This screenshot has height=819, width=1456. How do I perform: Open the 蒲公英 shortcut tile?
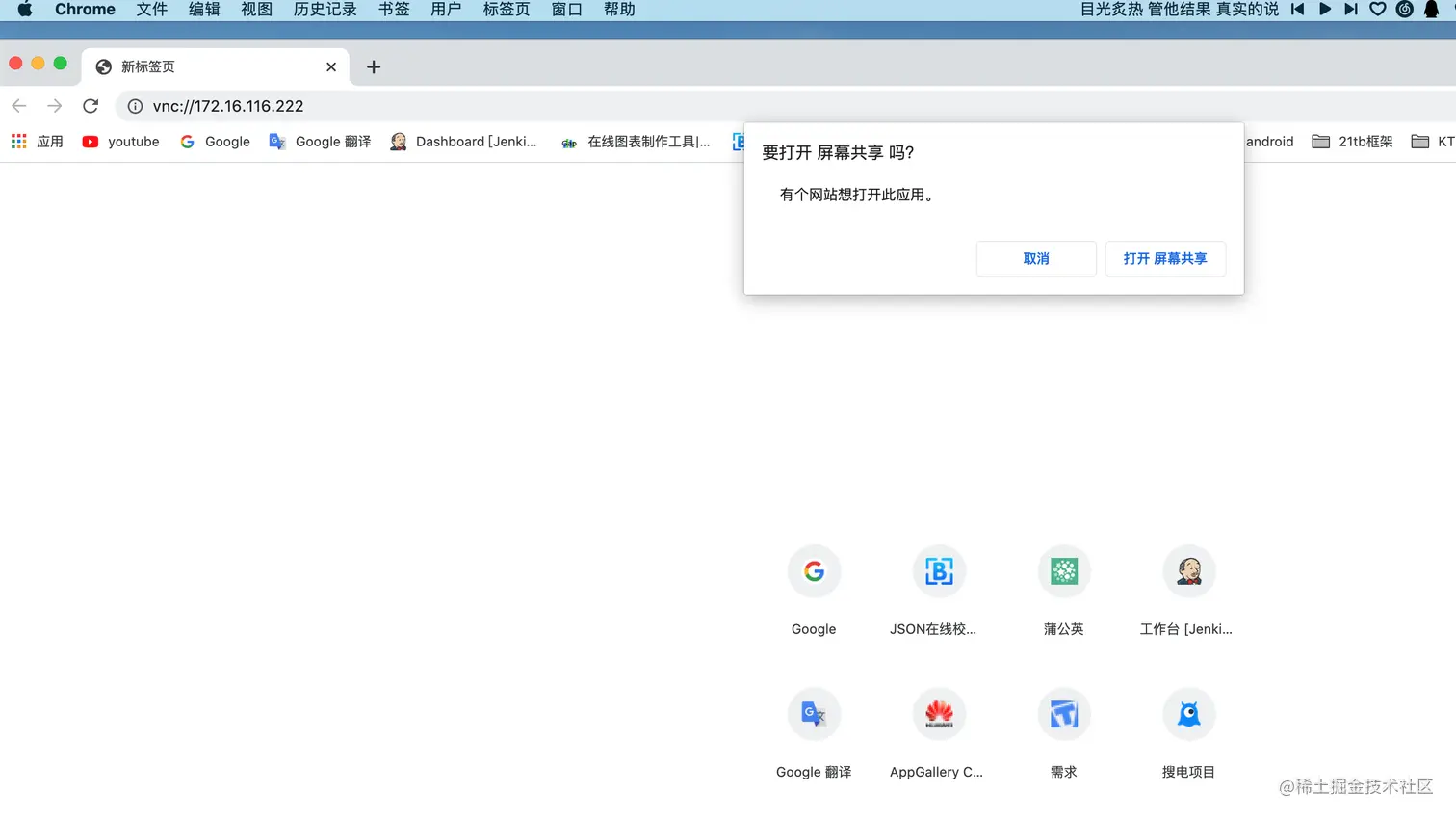click(1064, 591)
